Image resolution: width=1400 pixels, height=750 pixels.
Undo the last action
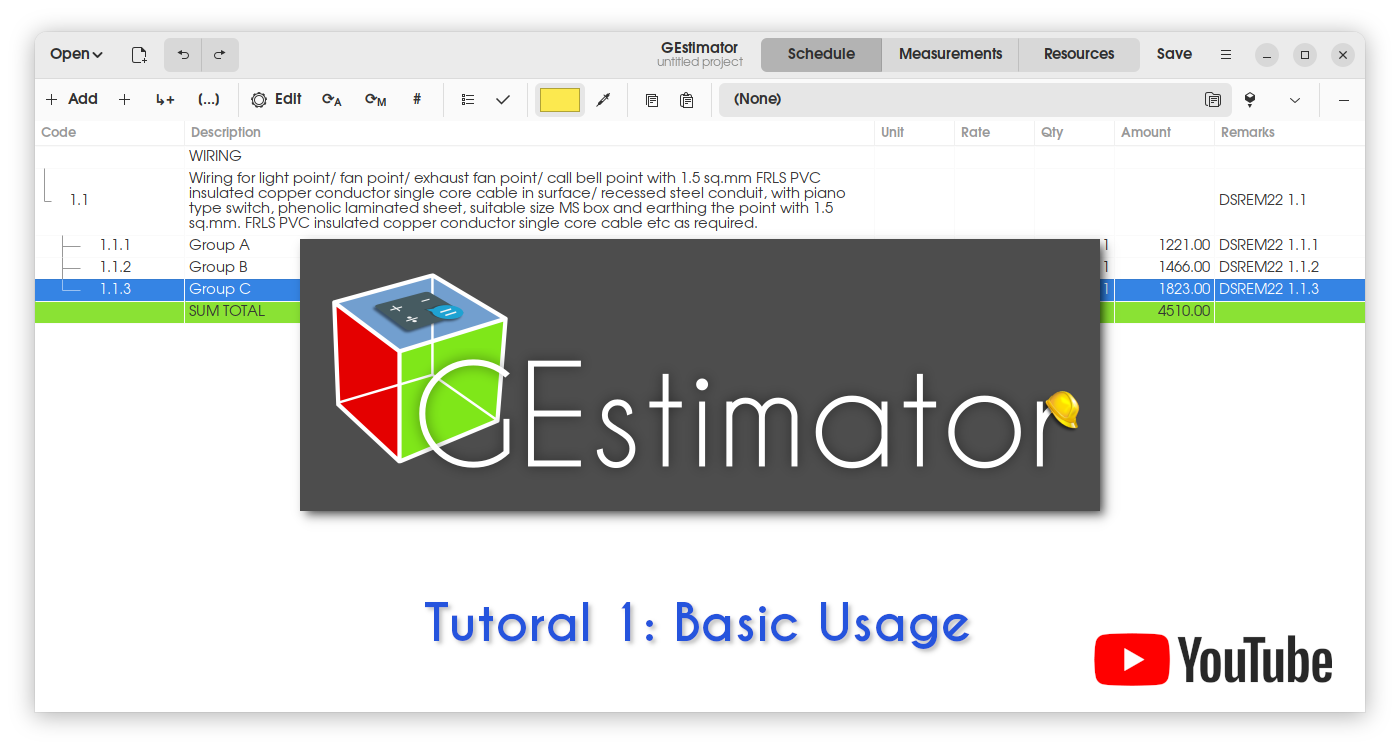click(183, 54)
